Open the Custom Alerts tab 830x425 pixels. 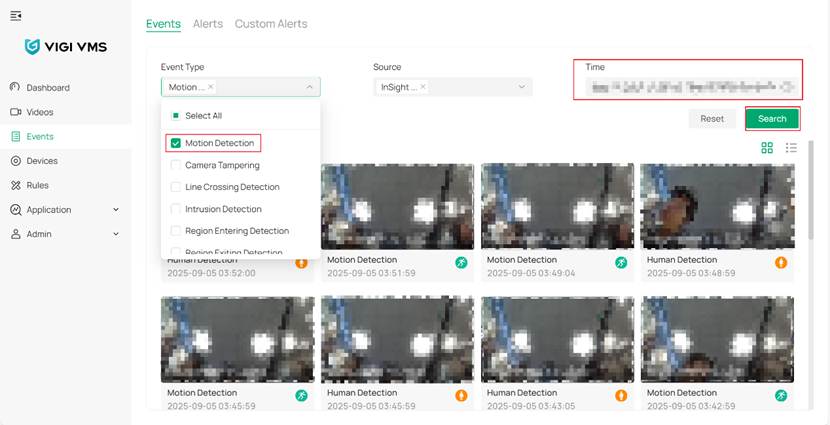coord(271,24)
